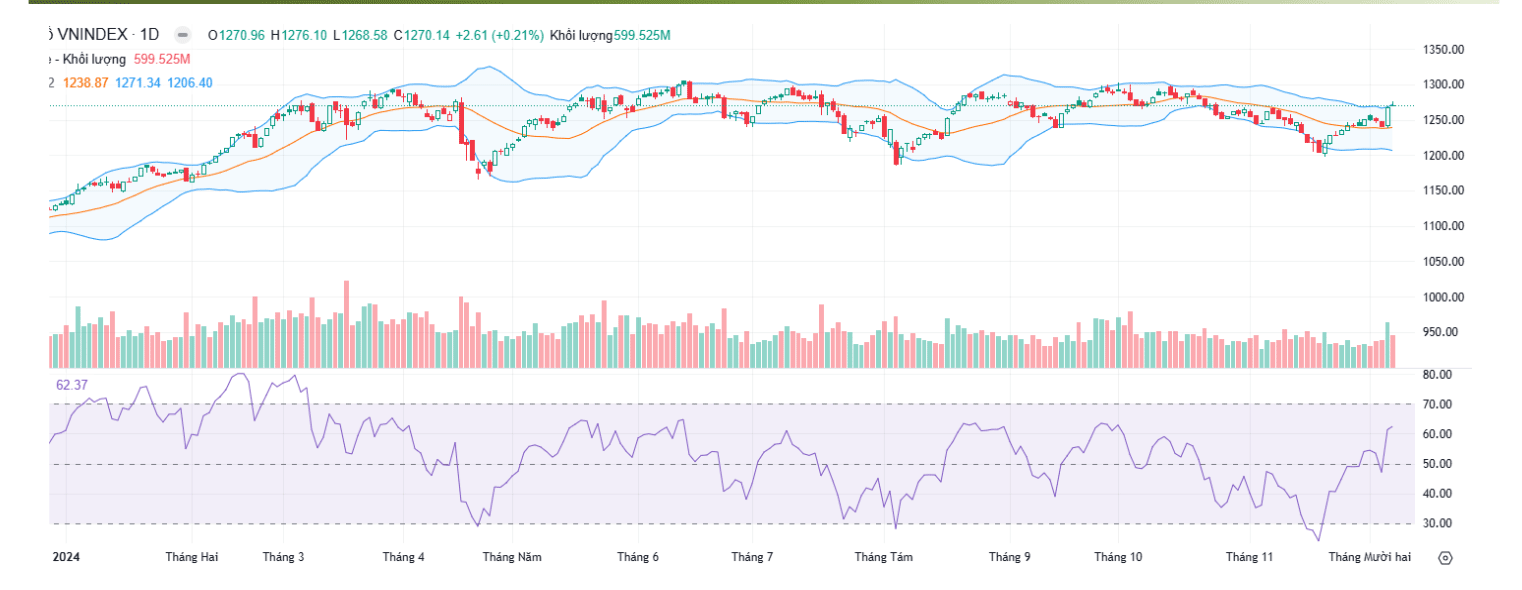Click the 1100.00 price scale label
Viewport: 1522px width, 590px height.
click(1443, 226)
